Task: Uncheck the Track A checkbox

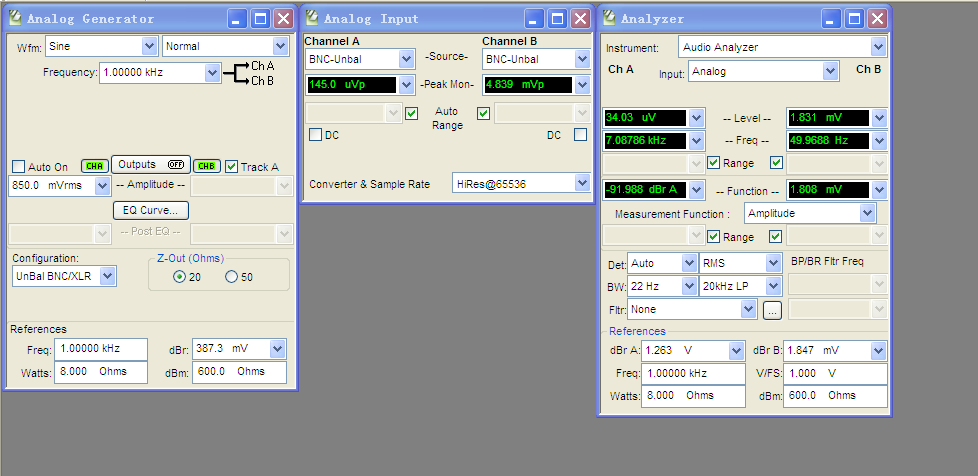Action: click(232, 167)
